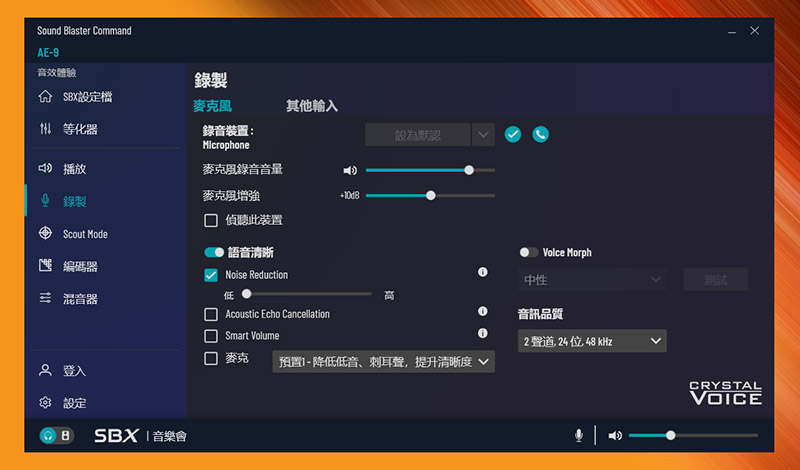Click the speaker icon beside 播放

pos(45,168)
